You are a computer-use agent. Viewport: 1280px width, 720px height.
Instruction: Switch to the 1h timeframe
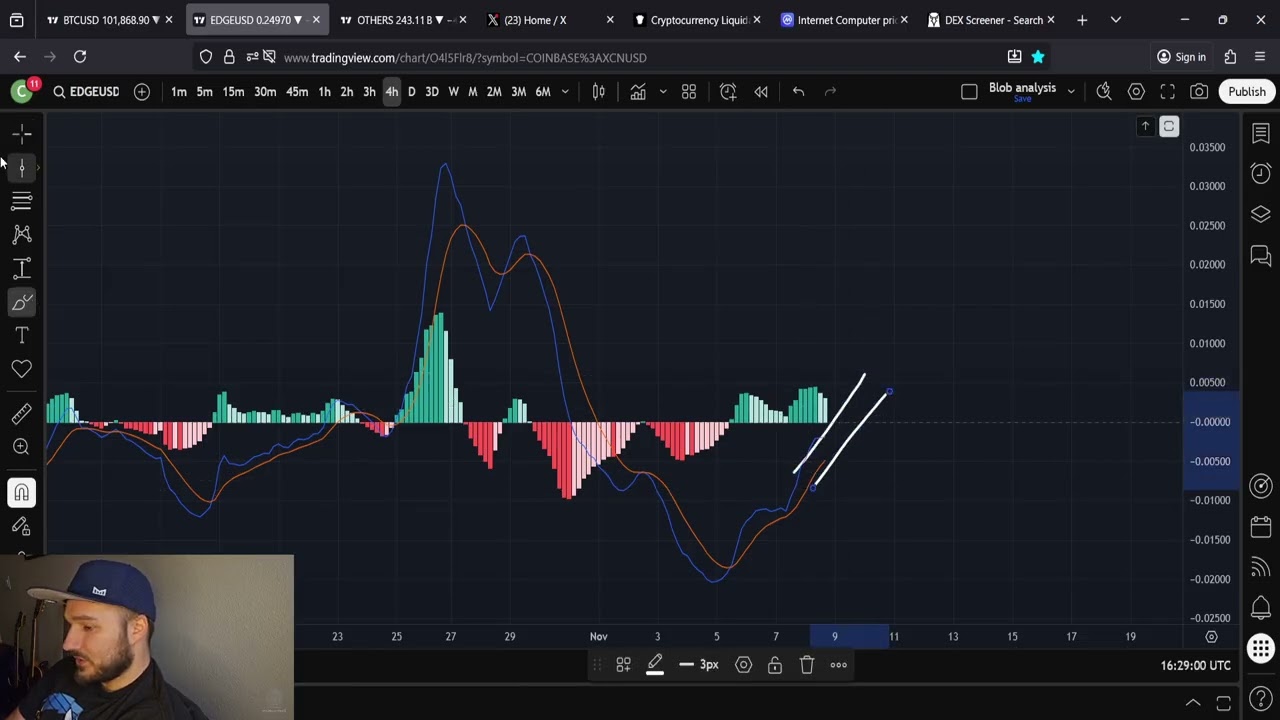(x=324, y=92)
